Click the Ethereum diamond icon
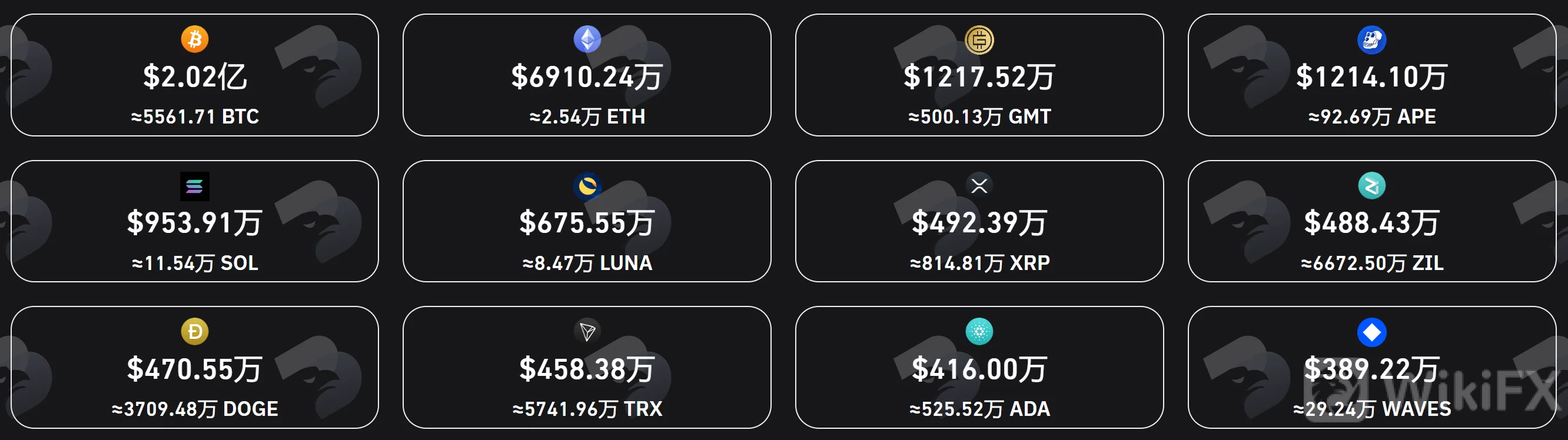This screenshot has width=1568, height=440. (x=587, y=39)
